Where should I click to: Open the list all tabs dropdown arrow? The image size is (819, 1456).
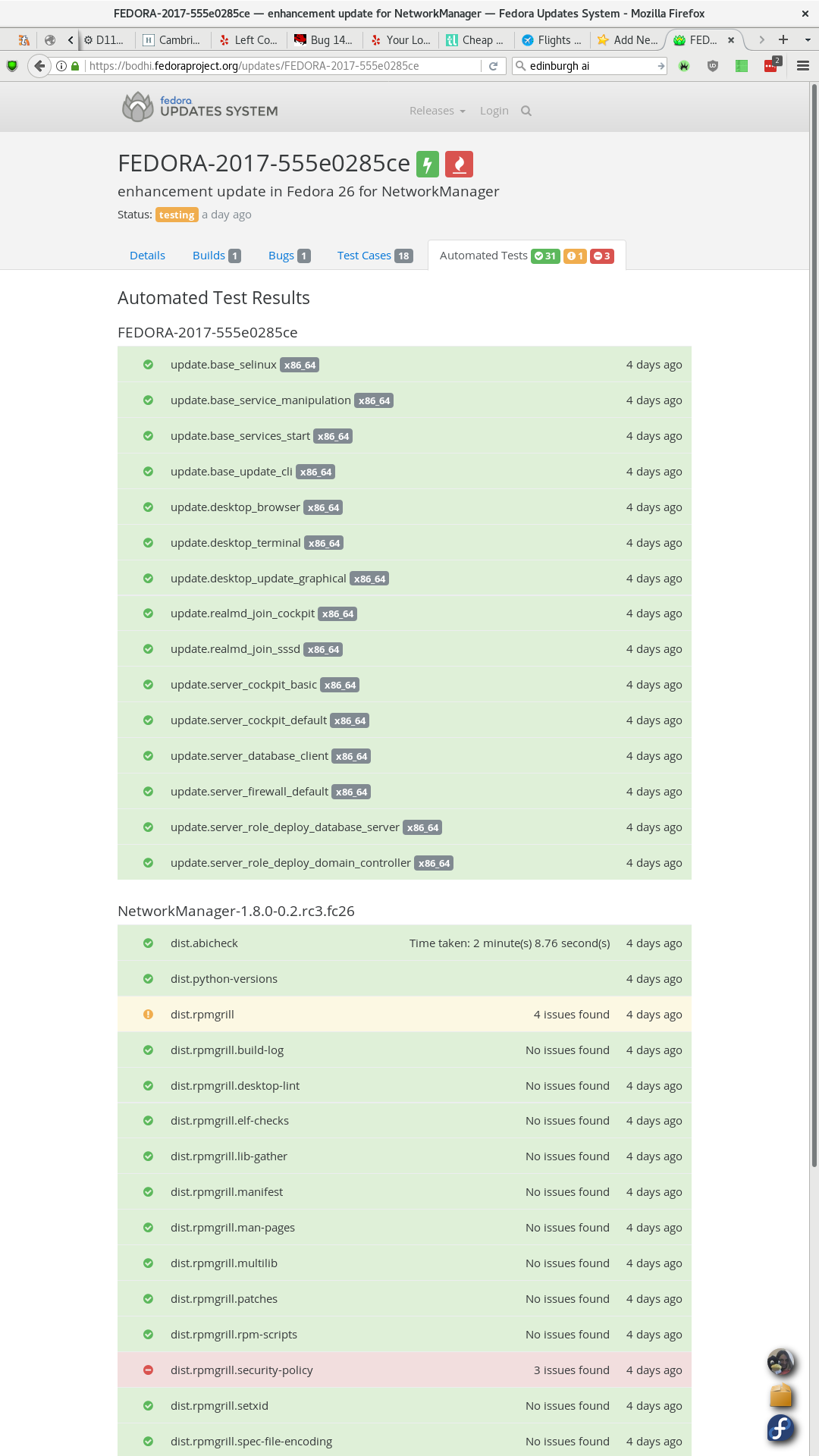click(808, 39)
